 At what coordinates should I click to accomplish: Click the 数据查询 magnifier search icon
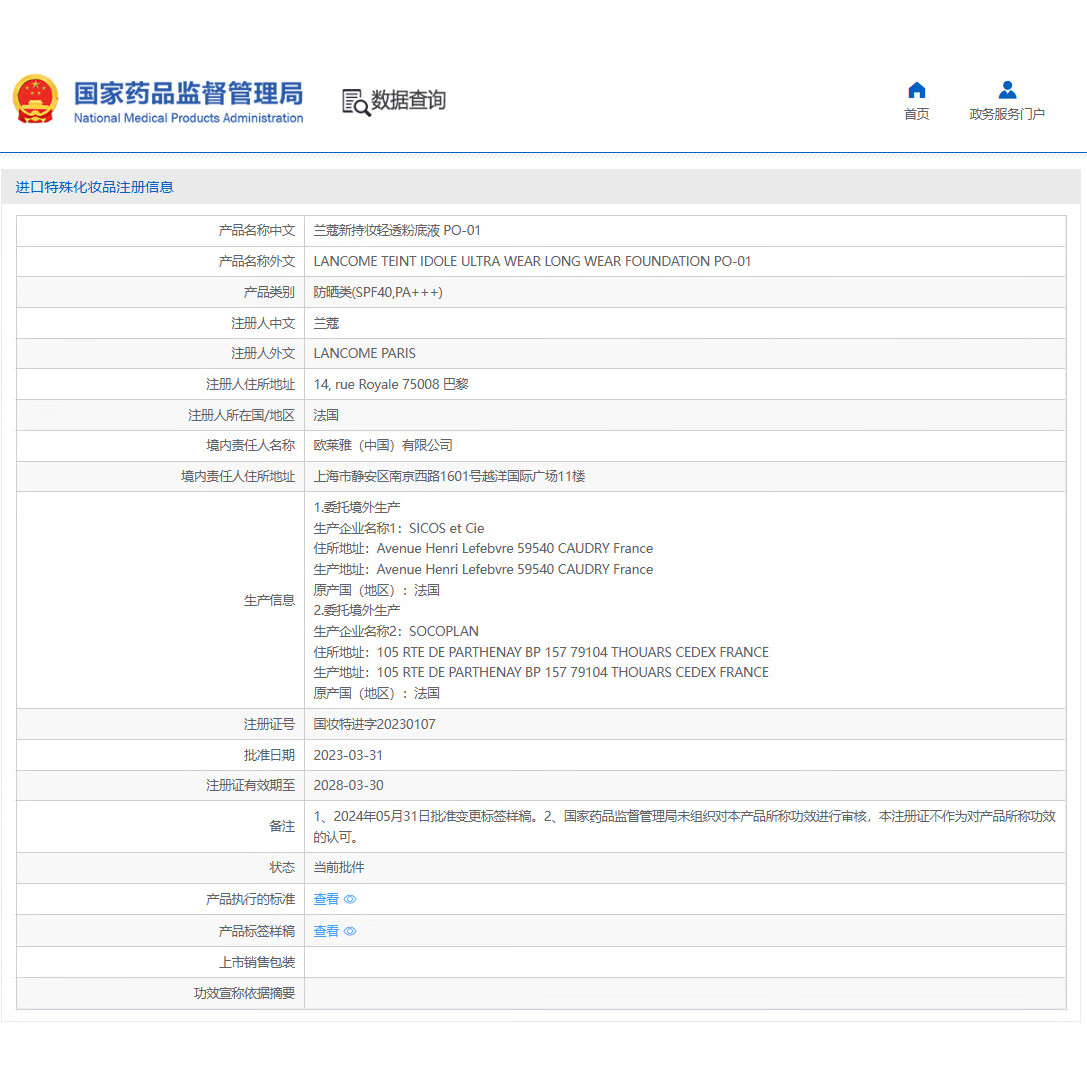click(x=355, y=102)
